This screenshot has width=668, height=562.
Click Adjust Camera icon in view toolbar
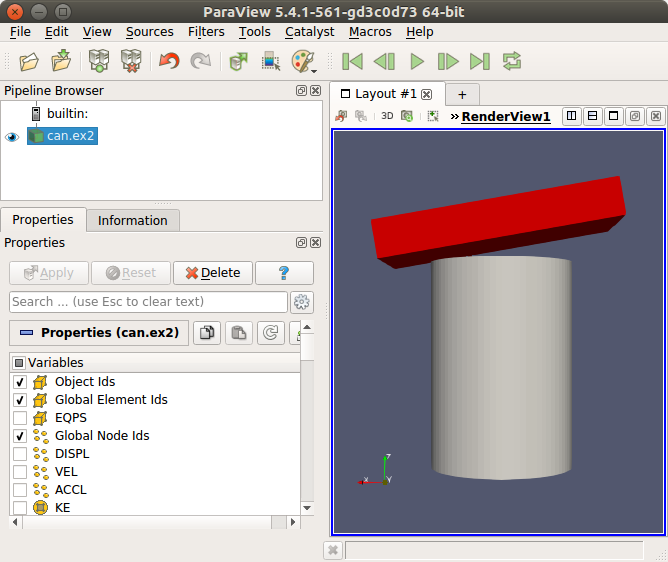pyautogui.click(x=407, y=116)
